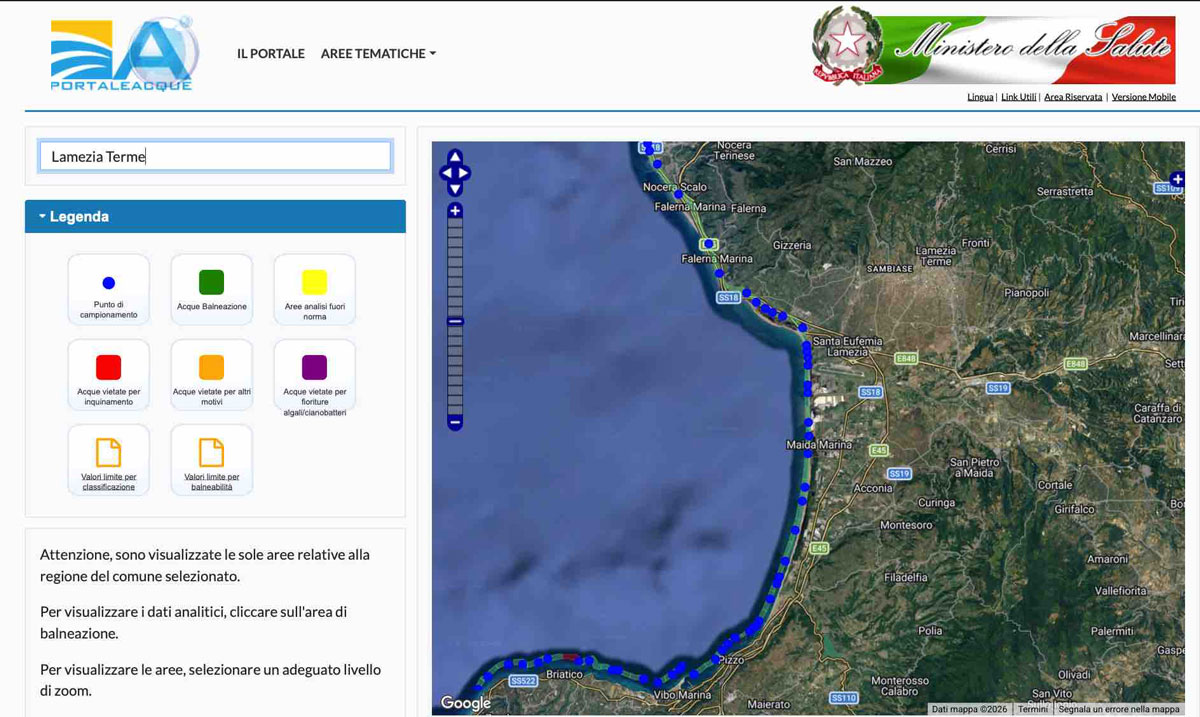Screen dimensions: 1200x717
Task: Switch to Versione Mobile
Action: [1144, 97]
